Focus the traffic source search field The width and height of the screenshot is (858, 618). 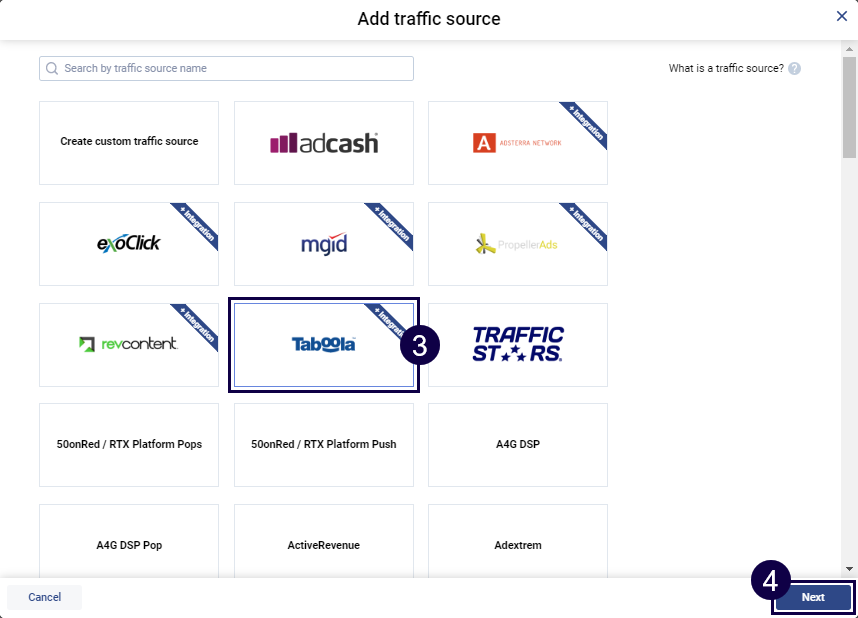[226, 68]
